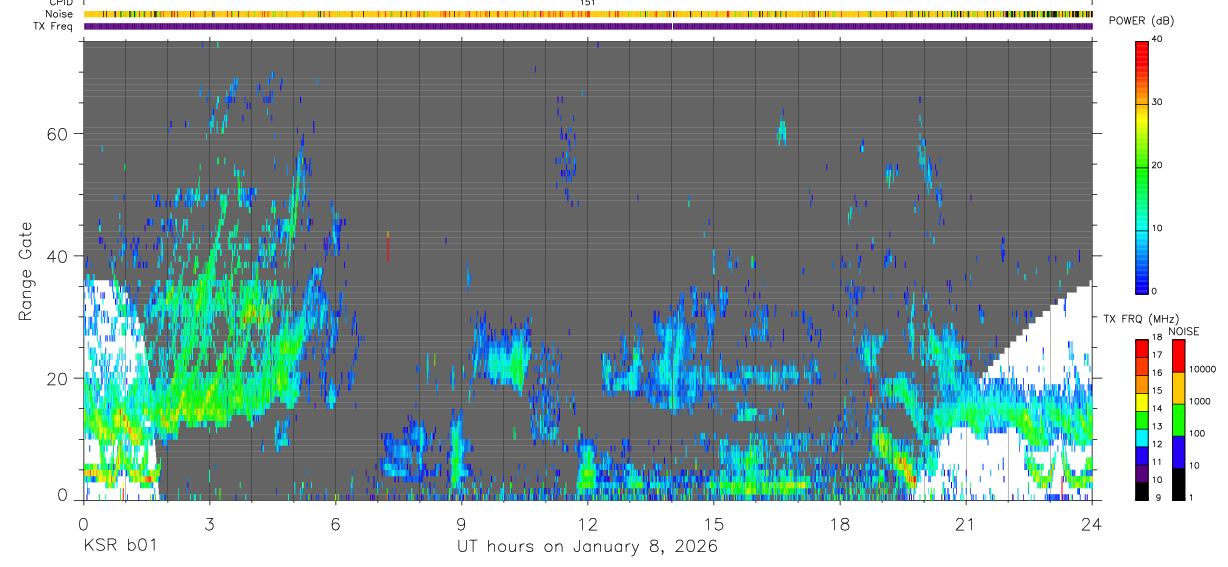1228x567 pixels.
Task: Click the 'KSR b01' radar beam label
Action: point(119,547)
